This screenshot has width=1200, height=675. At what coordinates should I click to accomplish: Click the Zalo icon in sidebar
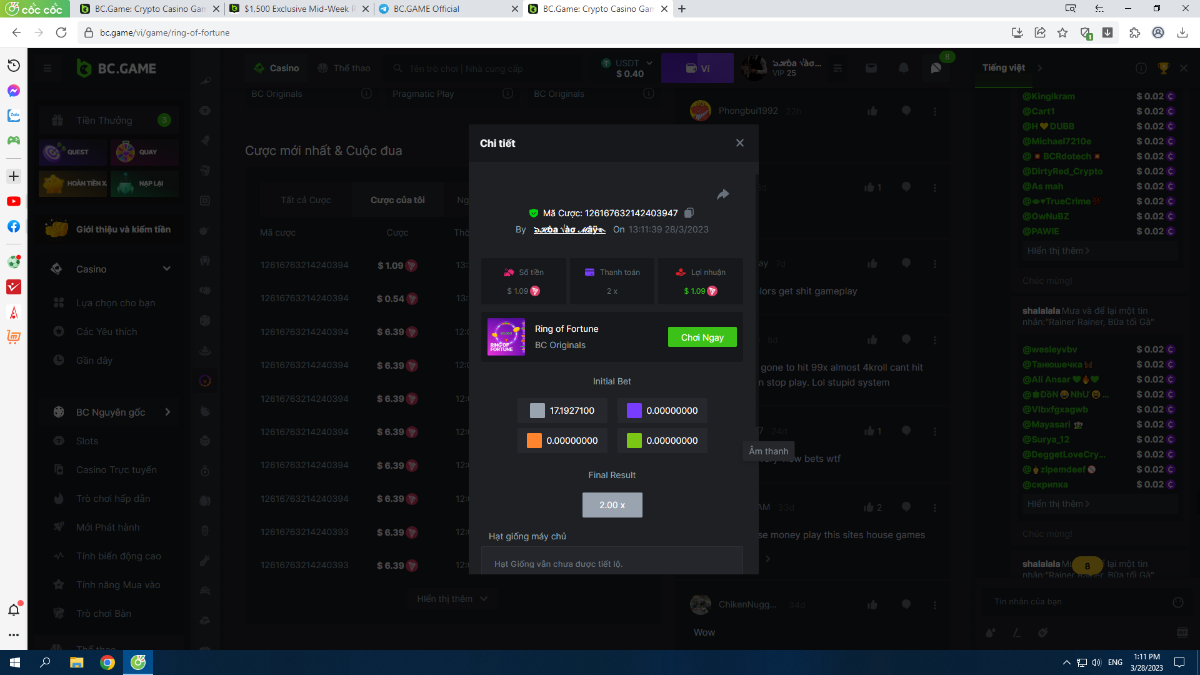tap(14, 115)
